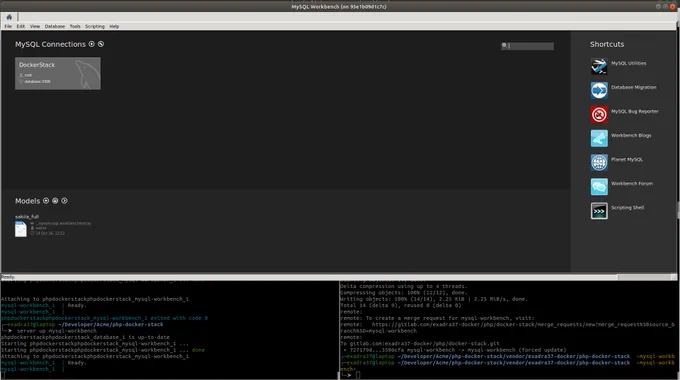This screenshot has width=680, height=380.
Task: Open the Scripting menu
Action: (95, 26)
